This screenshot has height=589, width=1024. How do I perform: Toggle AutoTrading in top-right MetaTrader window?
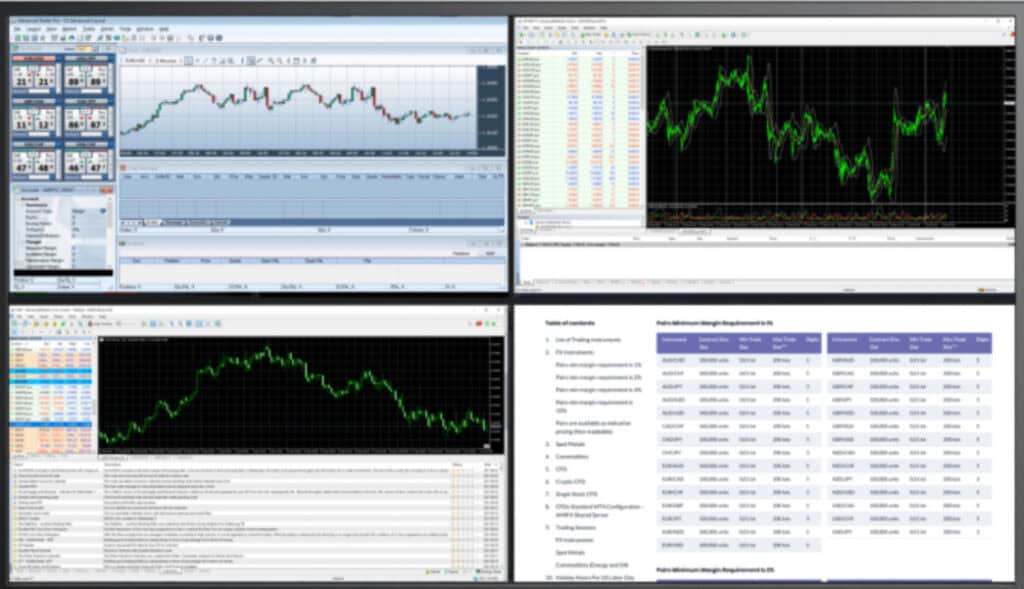point(639,35)
